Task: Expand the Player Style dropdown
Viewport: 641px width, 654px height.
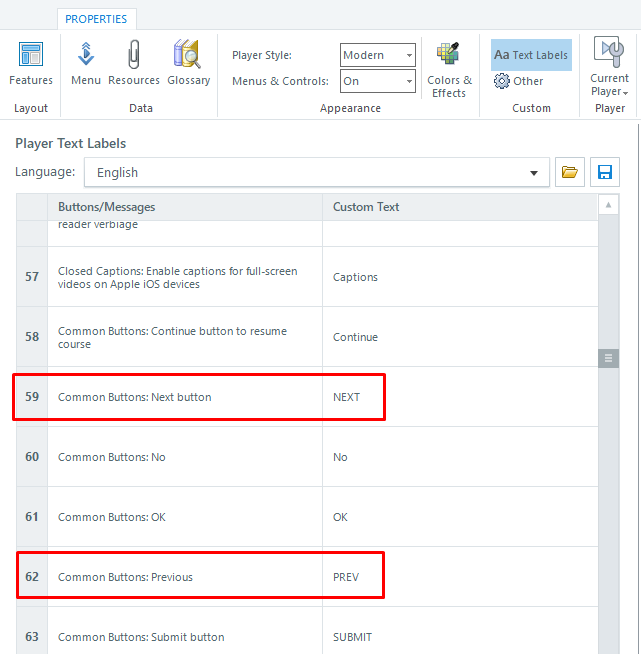Action: point(377,55)
